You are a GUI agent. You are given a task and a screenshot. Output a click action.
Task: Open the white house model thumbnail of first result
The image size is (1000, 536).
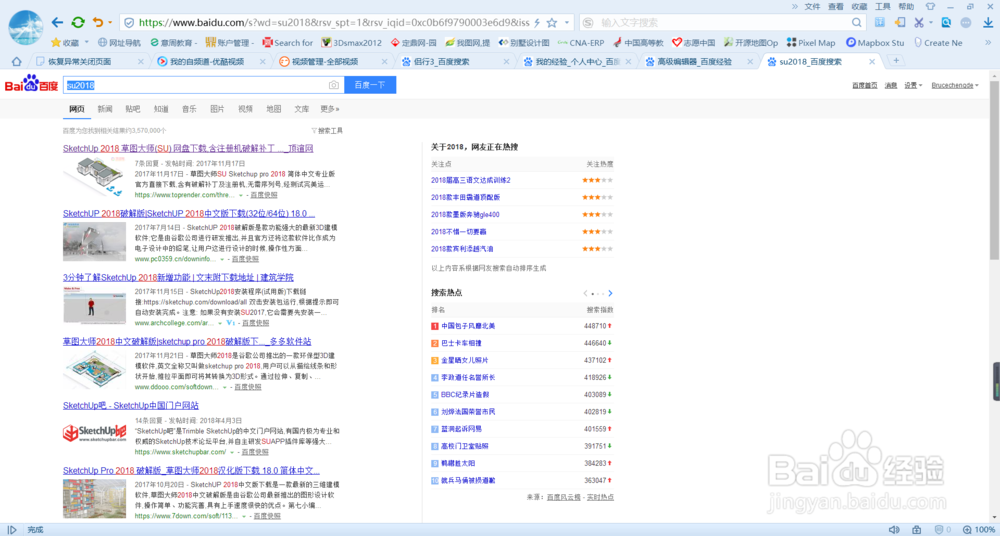94,177
